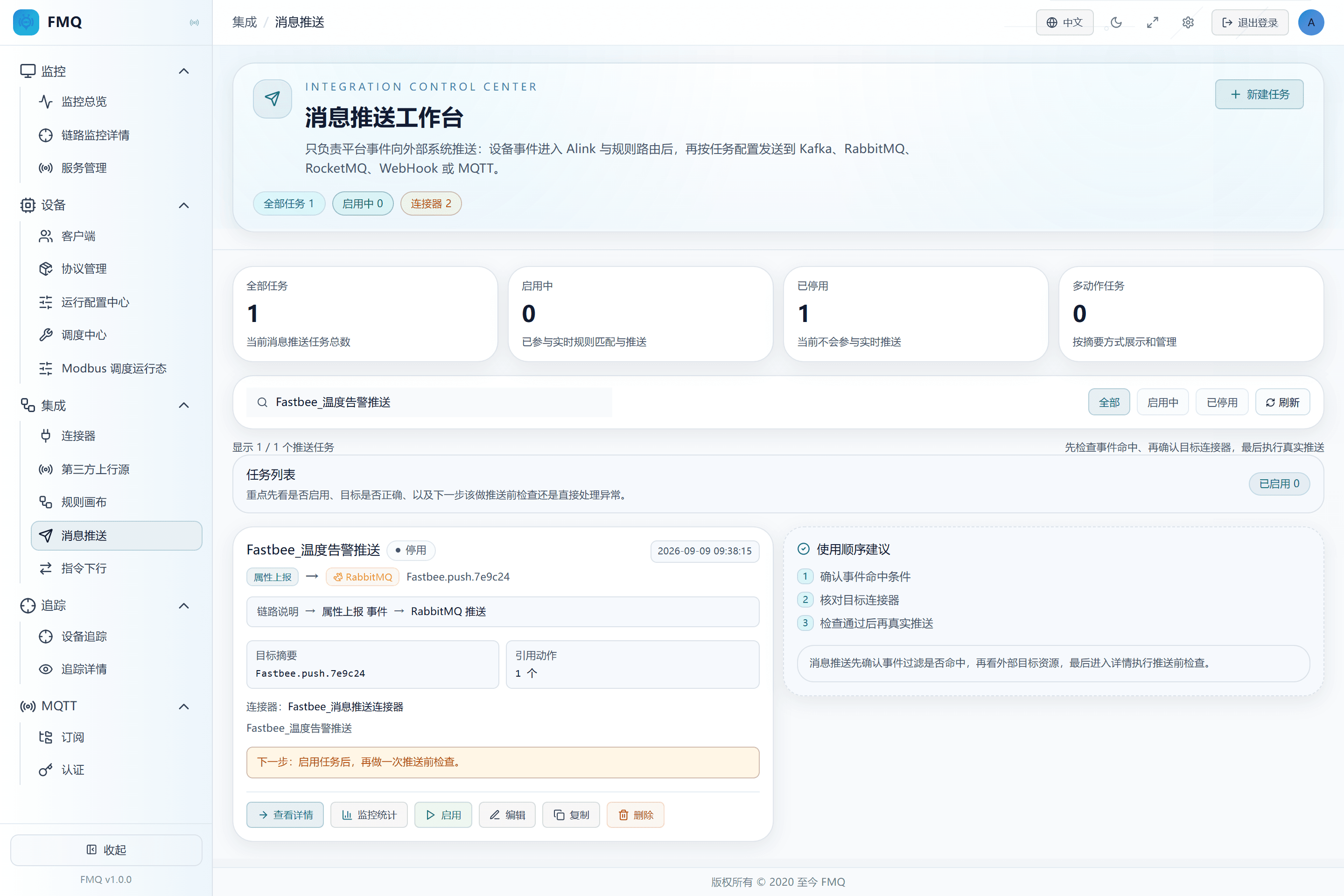
Task: Click the user avatar A
Action: (1311, 22)
